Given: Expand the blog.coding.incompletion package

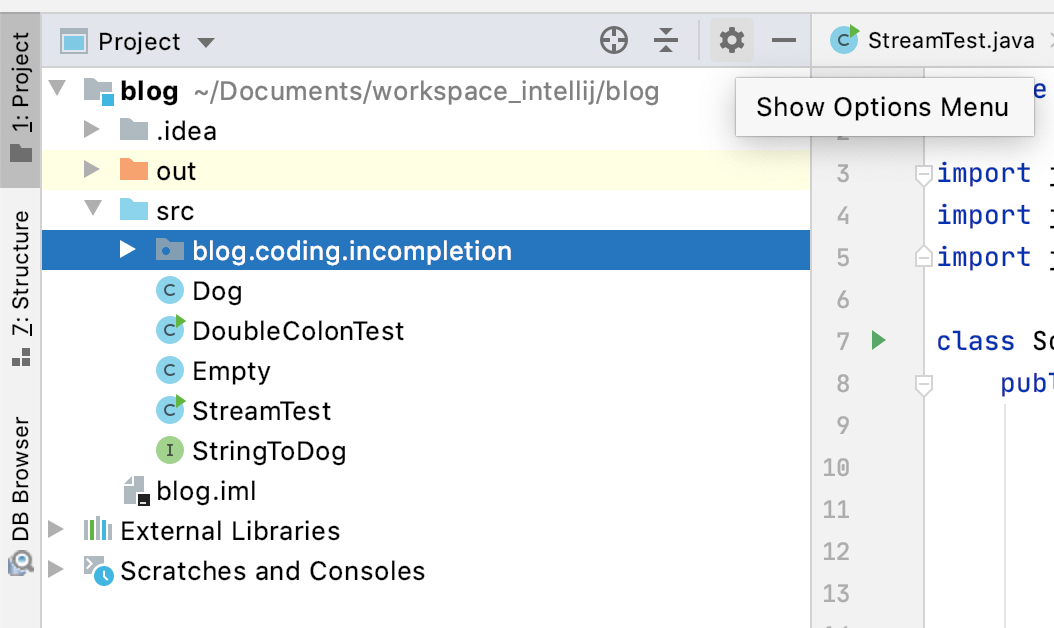Looking at the screenshot, I should [128, 250].
